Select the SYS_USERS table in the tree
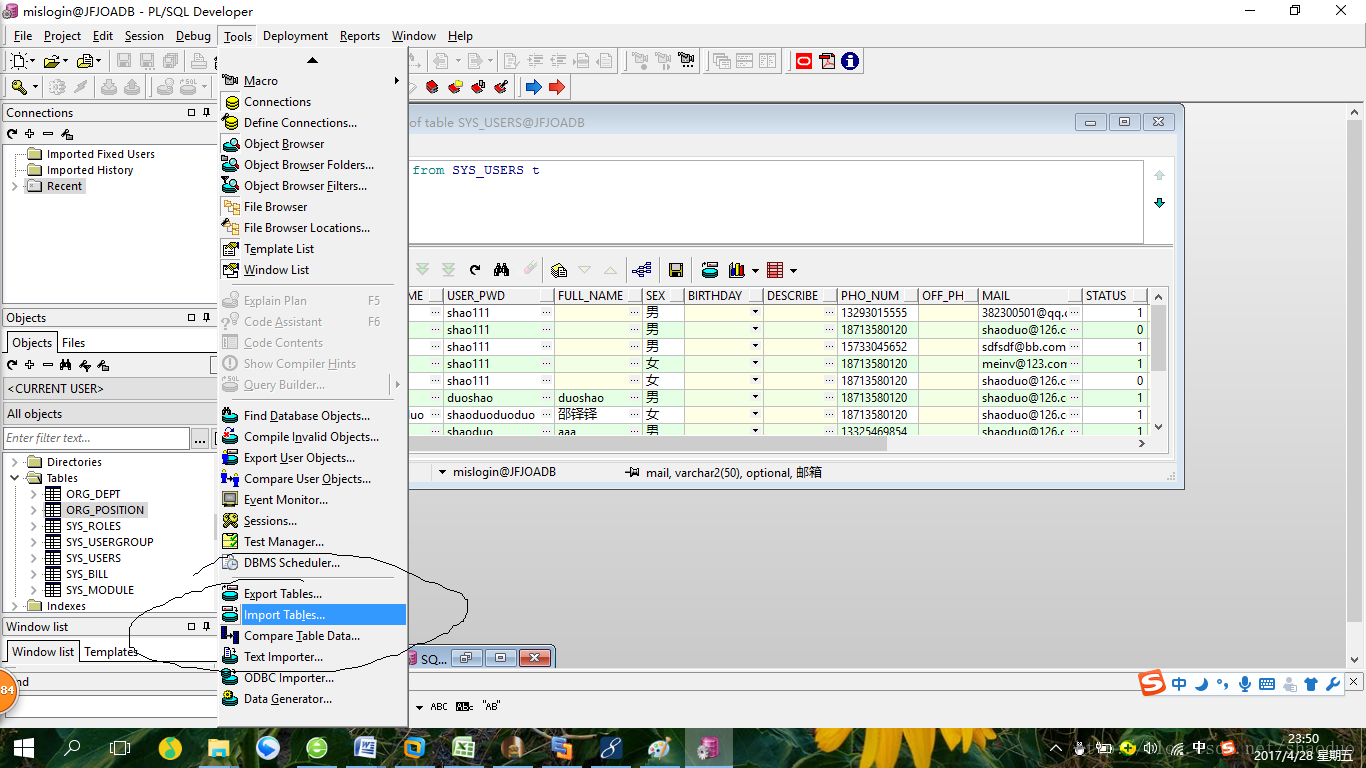 point(93,558)
